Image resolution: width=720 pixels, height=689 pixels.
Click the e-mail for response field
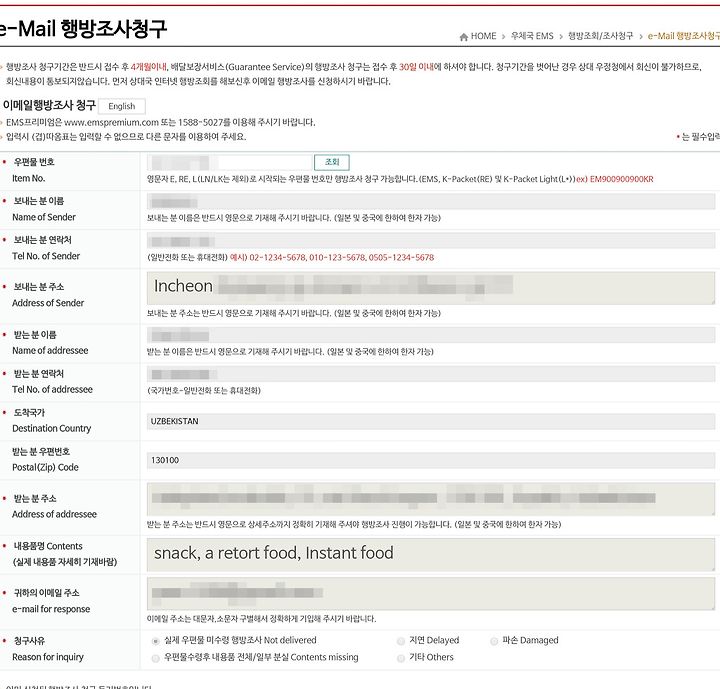pos(431,594)
